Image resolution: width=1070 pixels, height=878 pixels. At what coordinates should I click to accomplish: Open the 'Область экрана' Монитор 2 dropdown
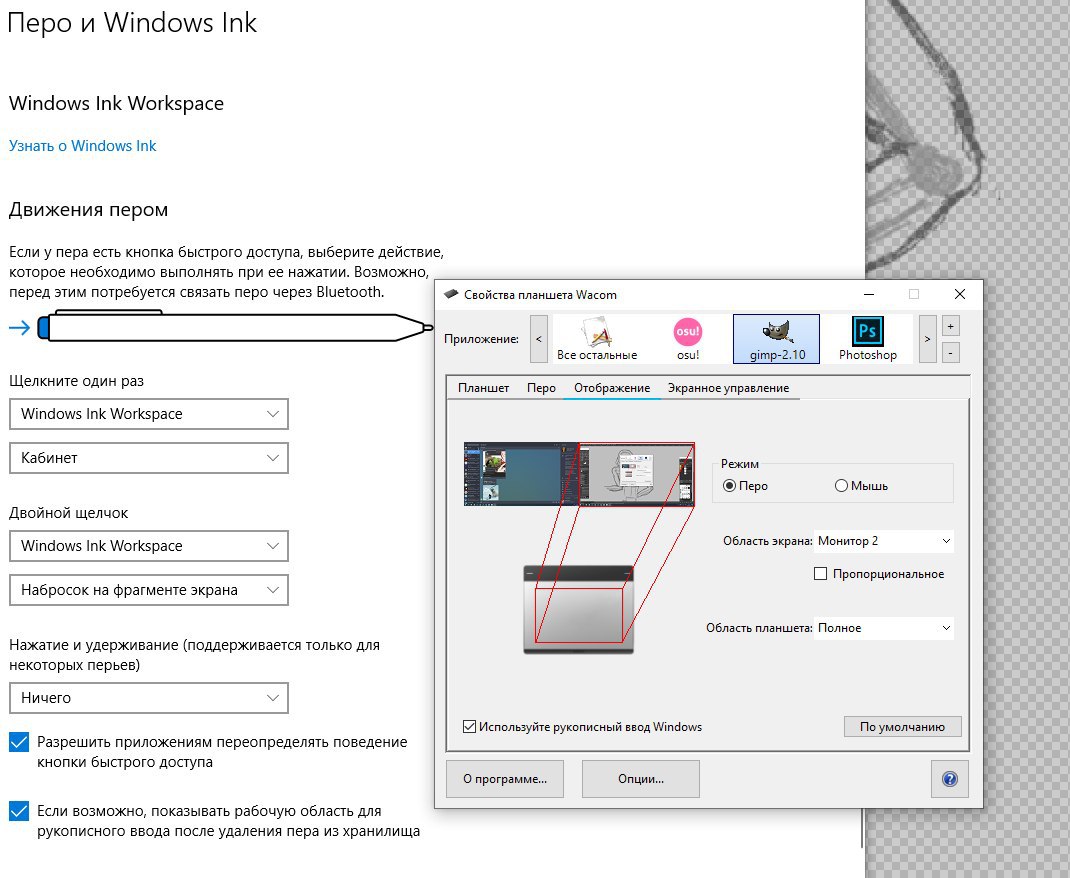[x=884, y=541]
